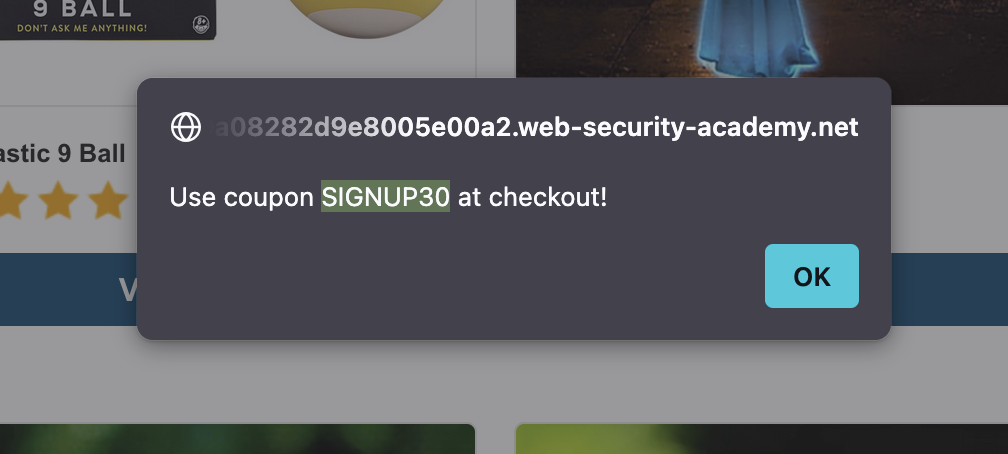Click the blue View details button left of the dialog
The width and height of the screenshot is (1008, 454).
tap(68, 289)
